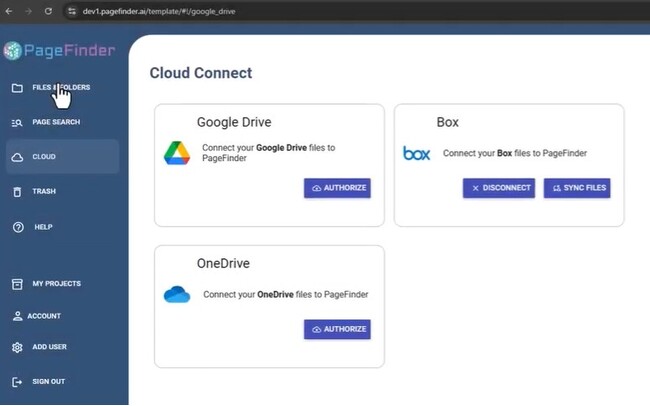650x406 pixels.
Task: Open Files & Folders menu item
Action: 62,88
